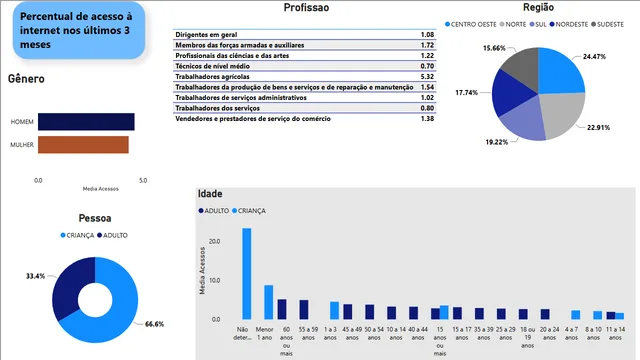Click the 40 a 44 anos bar

(413, 313)
